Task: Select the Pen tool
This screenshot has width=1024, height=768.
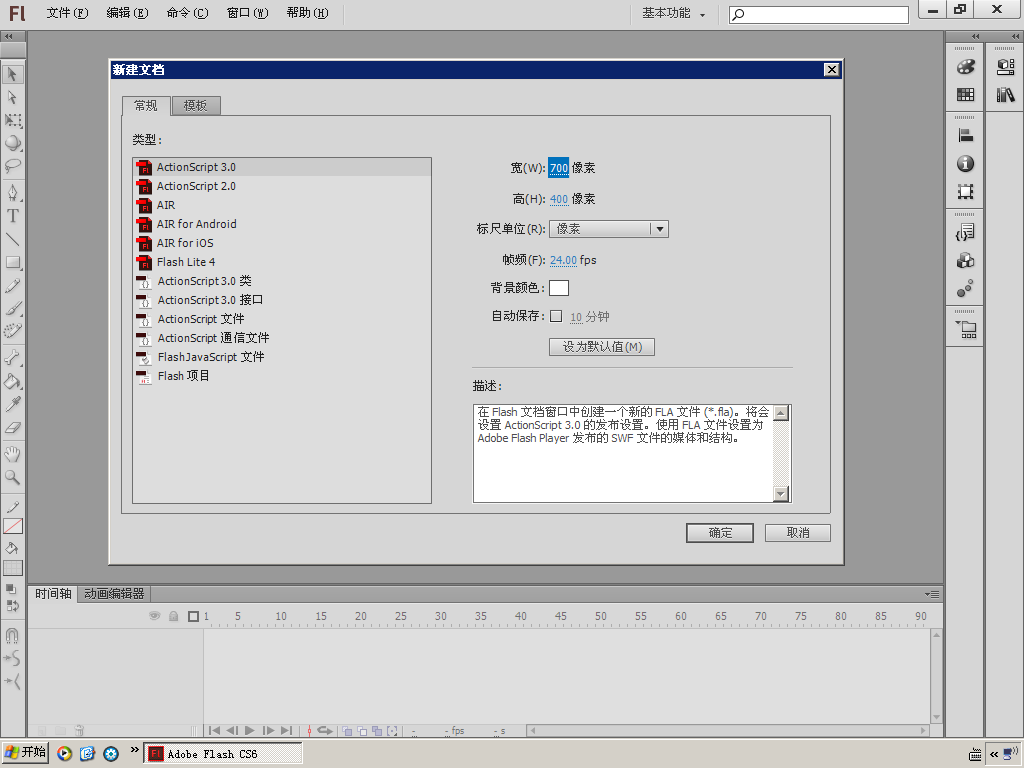Action: 12,192
